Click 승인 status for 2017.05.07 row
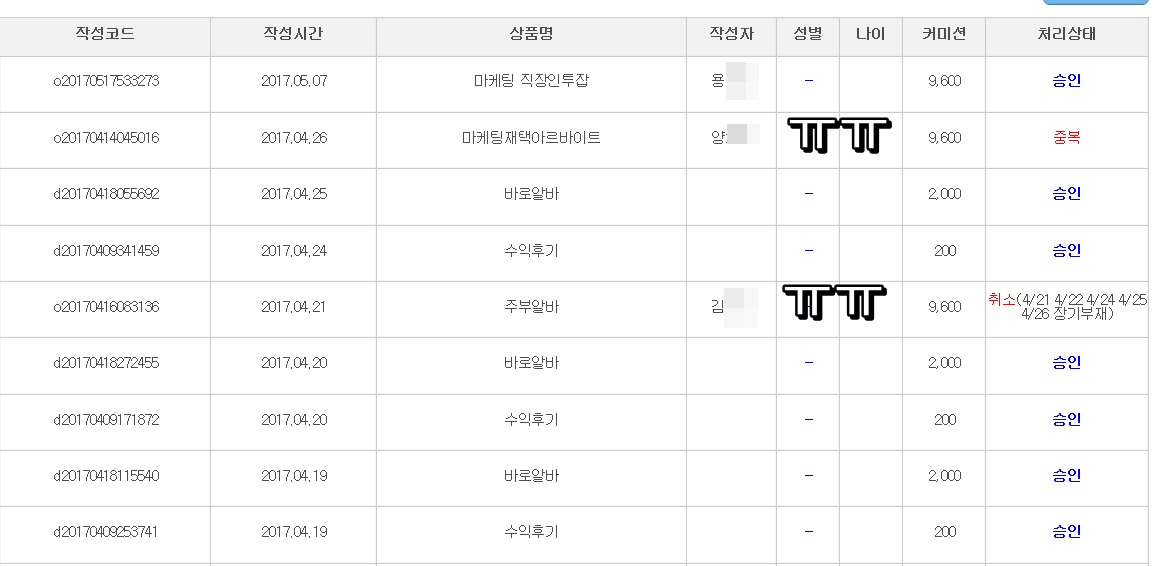 click(x=1066, y=81)
